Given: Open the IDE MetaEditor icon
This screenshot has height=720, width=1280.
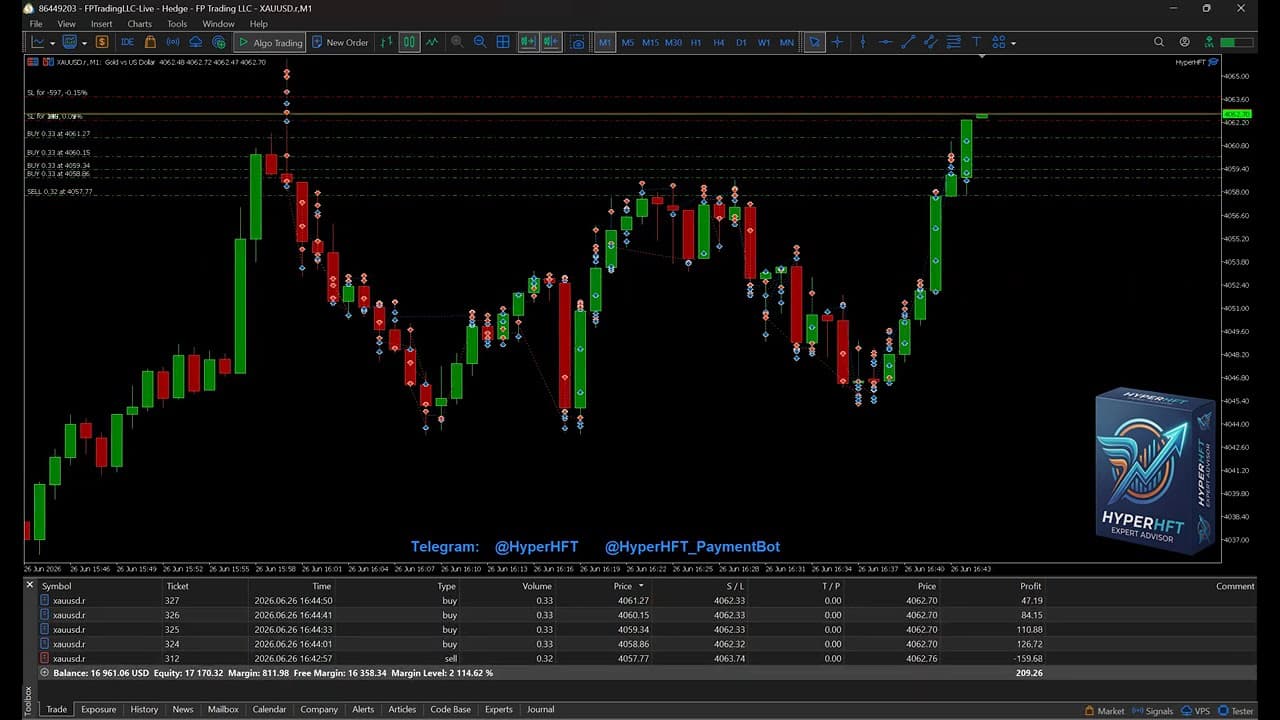Looking at the screenshot, I should point(127,42).
